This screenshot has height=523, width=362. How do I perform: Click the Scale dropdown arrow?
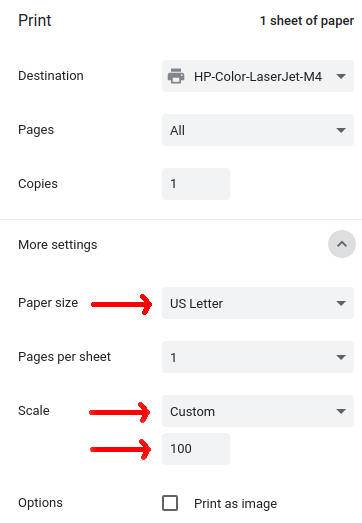click(341, 411)
